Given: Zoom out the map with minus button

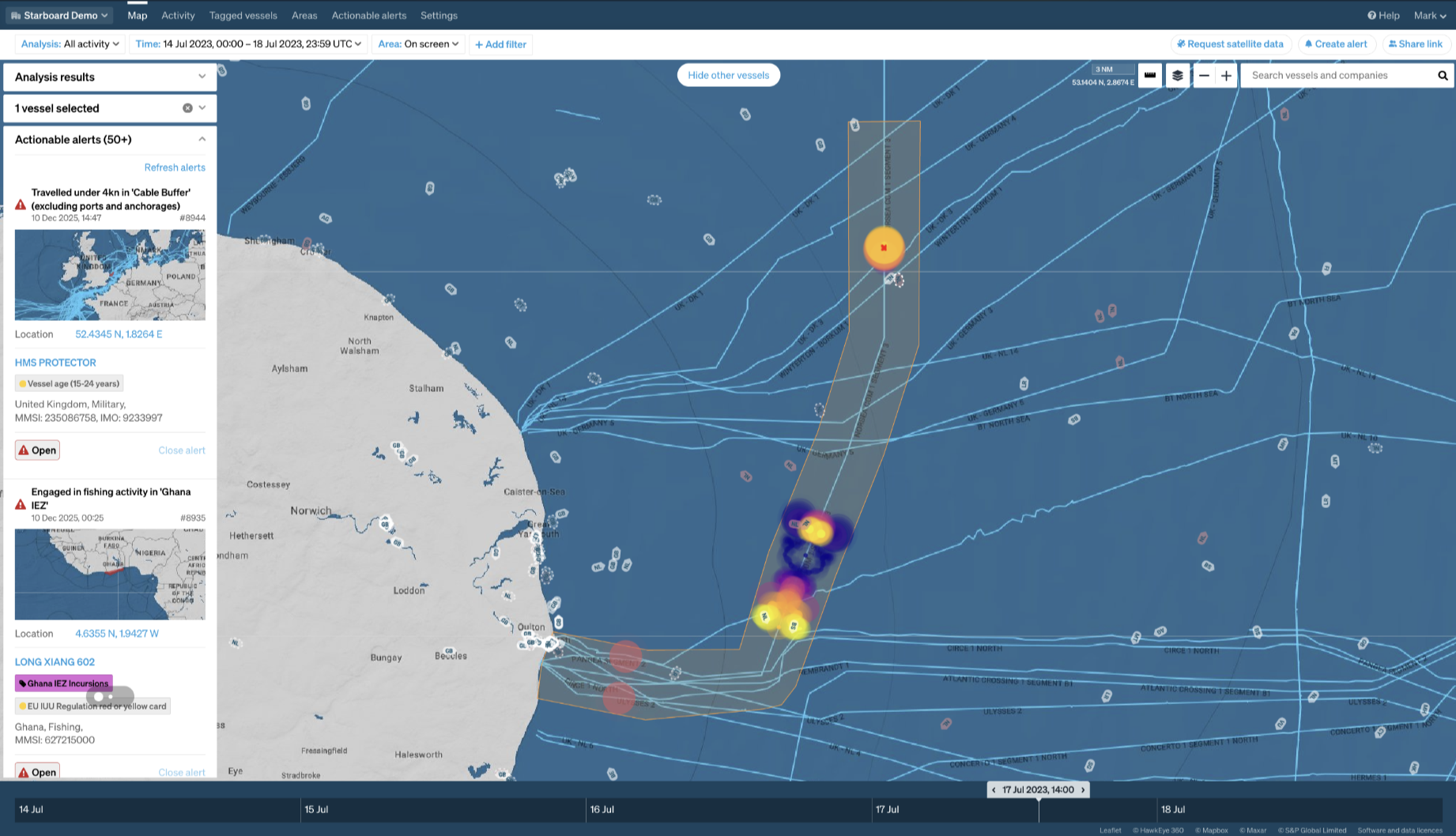Looking at the screenshot, I should (x=1204, y=75).
